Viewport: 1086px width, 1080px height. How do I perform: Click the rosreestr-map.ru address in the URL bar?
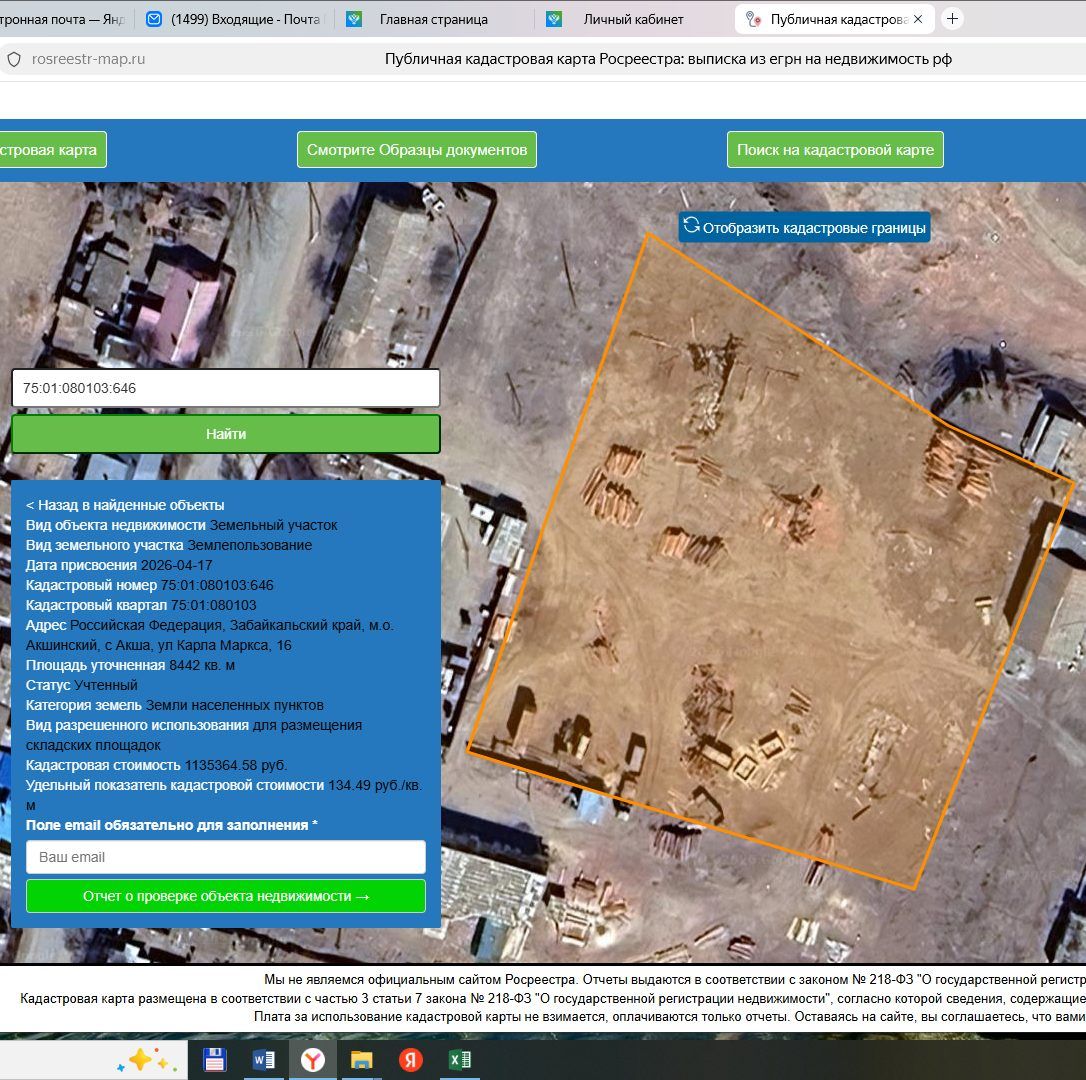(89, 60)
